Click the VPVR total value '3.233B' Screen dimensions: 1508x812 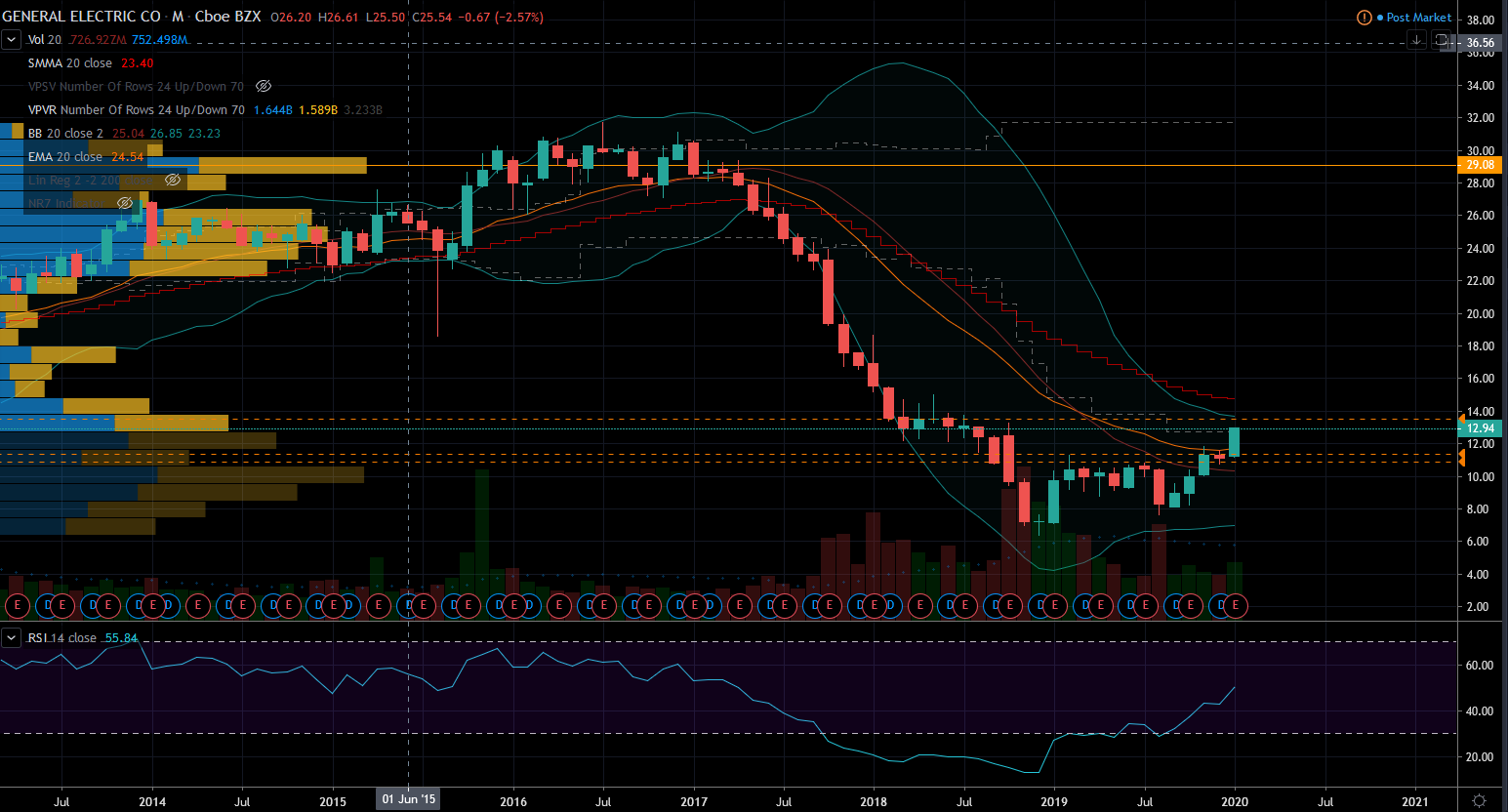[x=363, y=110]
